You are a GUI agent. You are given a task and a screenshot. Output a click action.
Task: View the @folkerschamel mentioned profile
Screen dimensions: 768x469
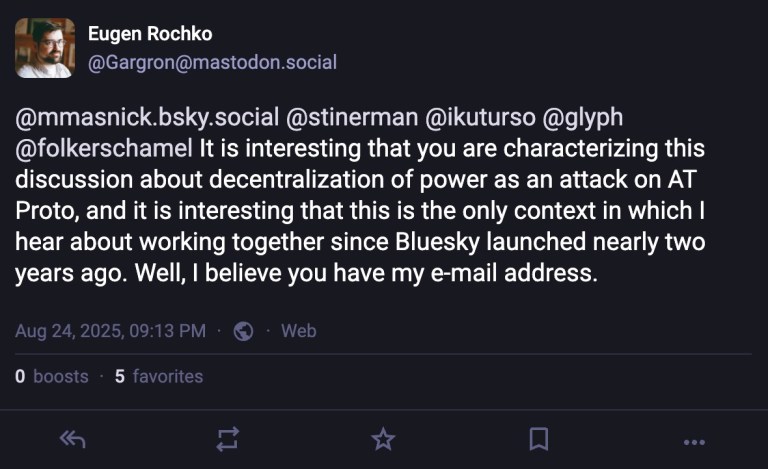point(103,149)
